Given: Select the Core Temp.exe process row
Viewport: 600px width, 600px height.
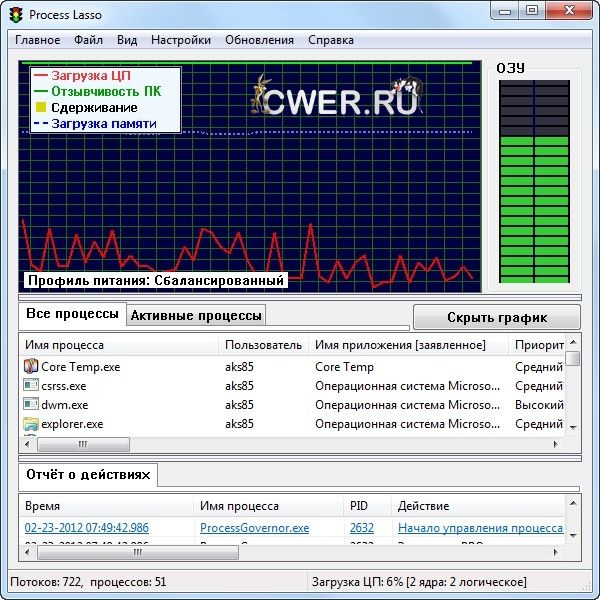Looking at the screenshot, I should pyautogui.click(x=293, y=367).
